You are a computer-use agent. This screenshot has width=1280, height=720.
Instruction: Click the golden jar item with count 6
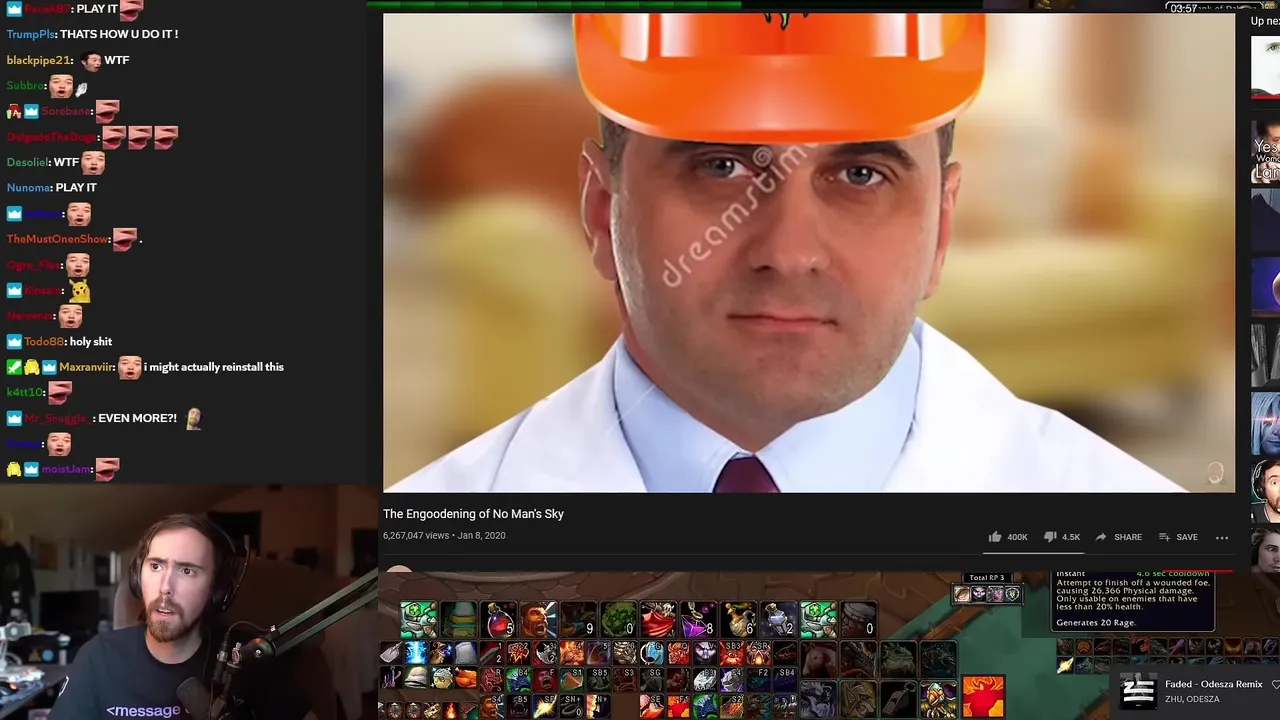coord(739,619)
